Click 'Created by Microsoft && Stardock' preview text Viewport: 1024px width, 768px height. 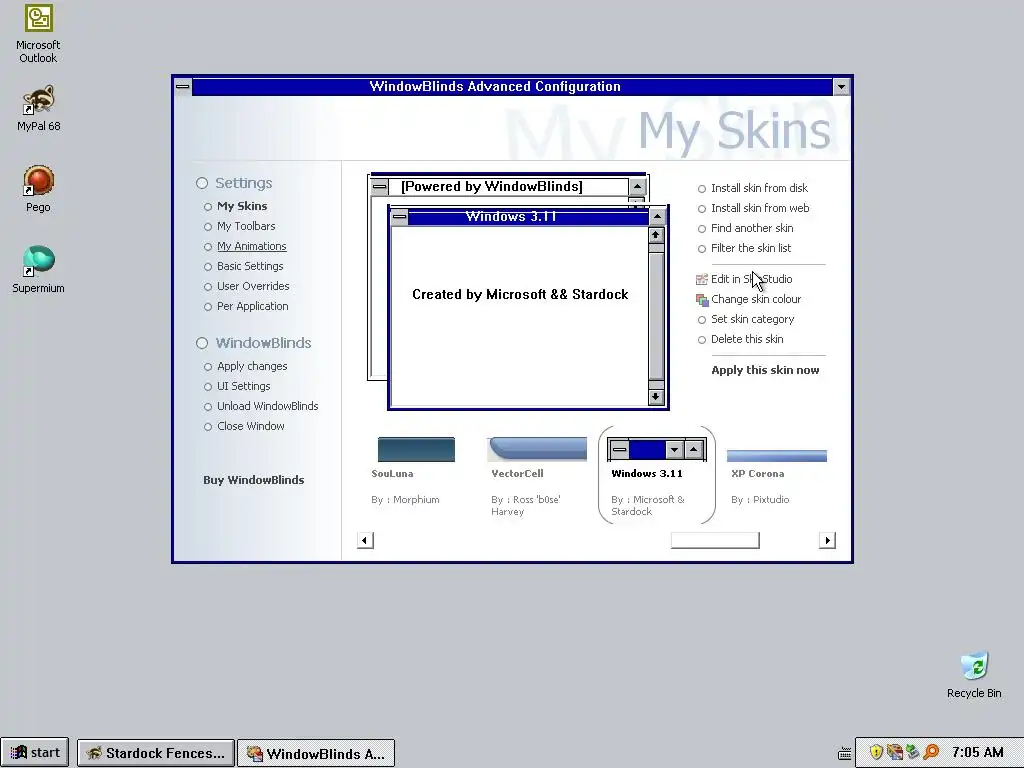pyautogui.click(x=520, y=295)
